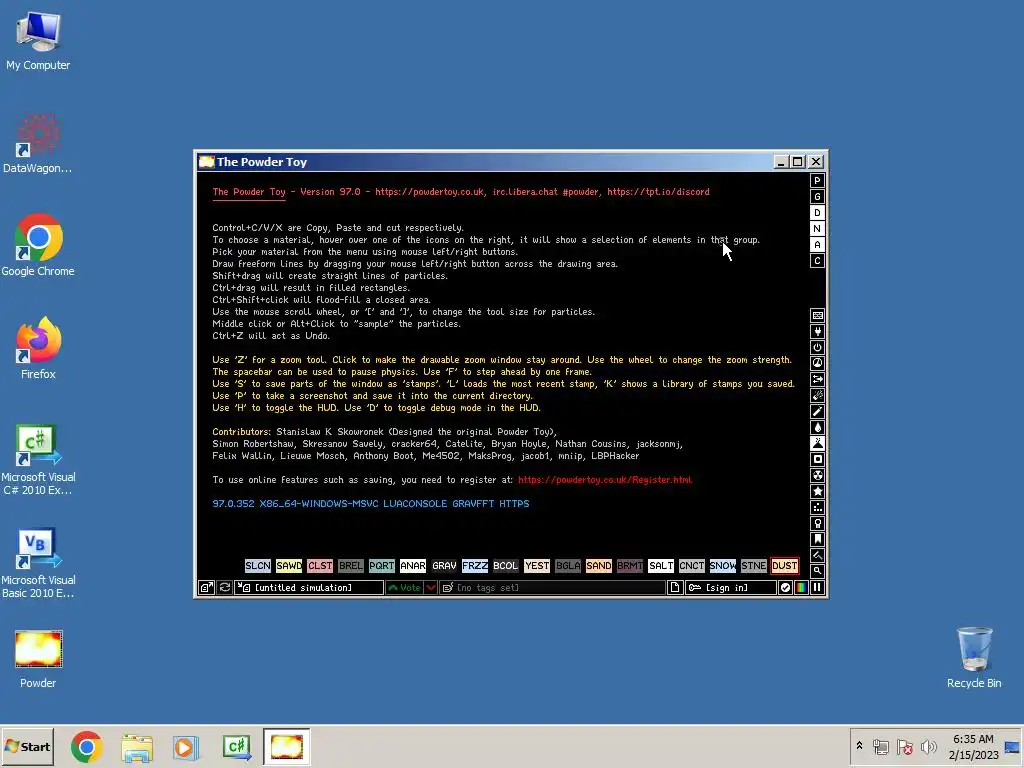Toggle the P pretty powders quick option
The width and height of the screenshot is (1024, 768).
(x=817, y=181)
